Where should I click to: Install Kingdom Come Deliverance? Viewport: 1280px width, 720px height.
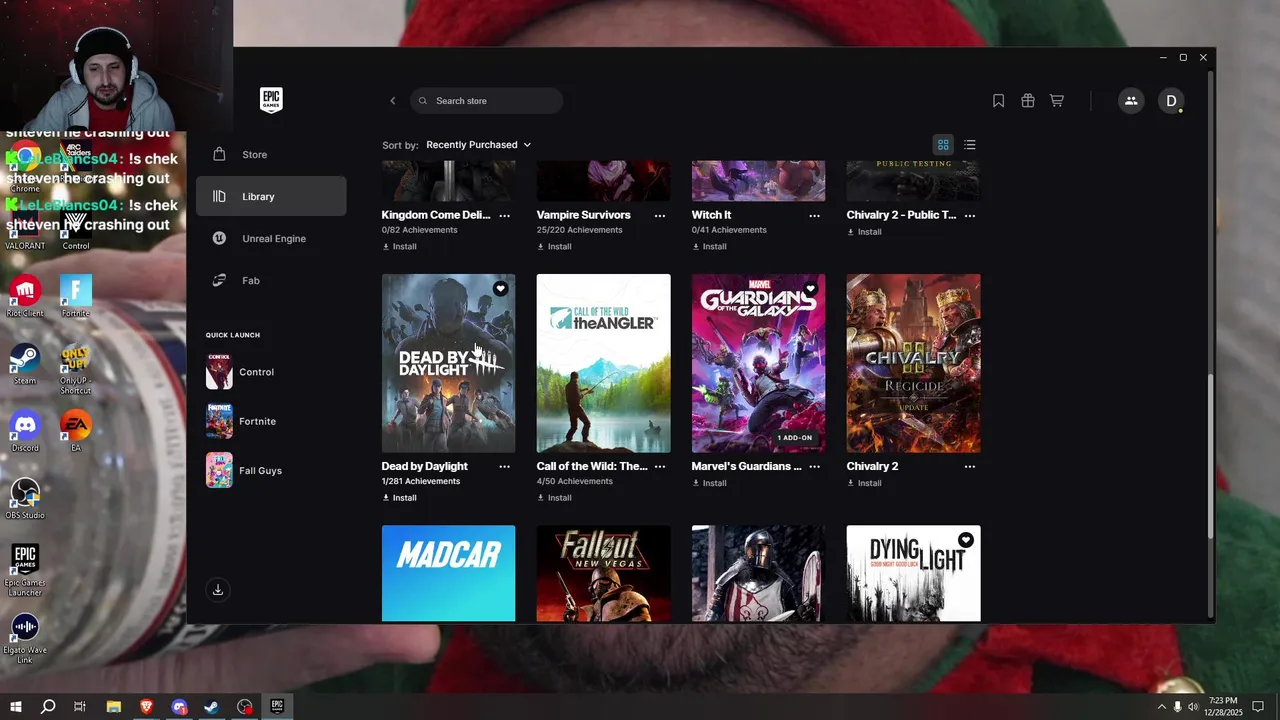click(400, 246)
